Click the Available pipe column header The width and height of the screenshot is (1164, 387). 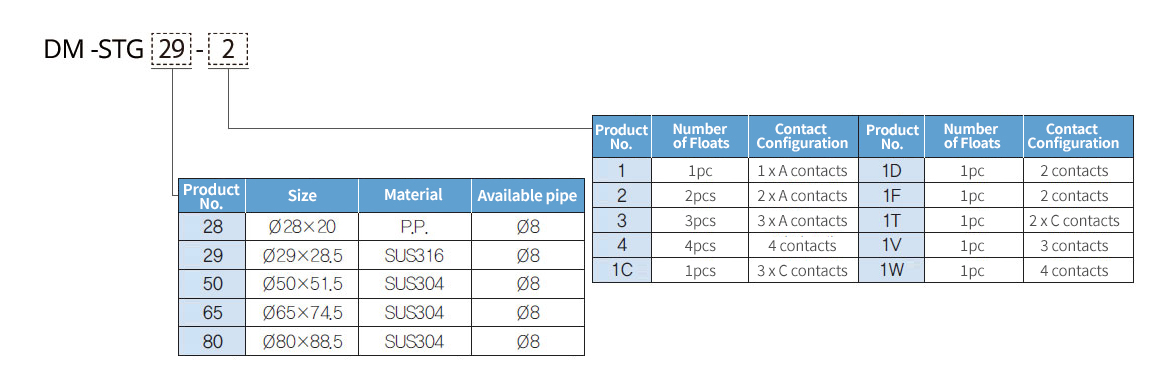pos(527,196)
